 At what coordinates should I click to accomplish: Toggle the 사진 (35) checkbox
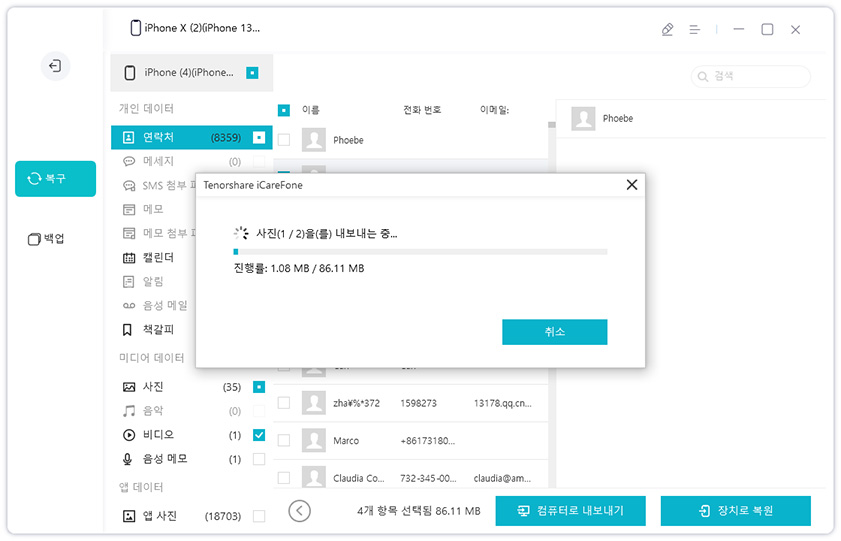tap(259, 387)
